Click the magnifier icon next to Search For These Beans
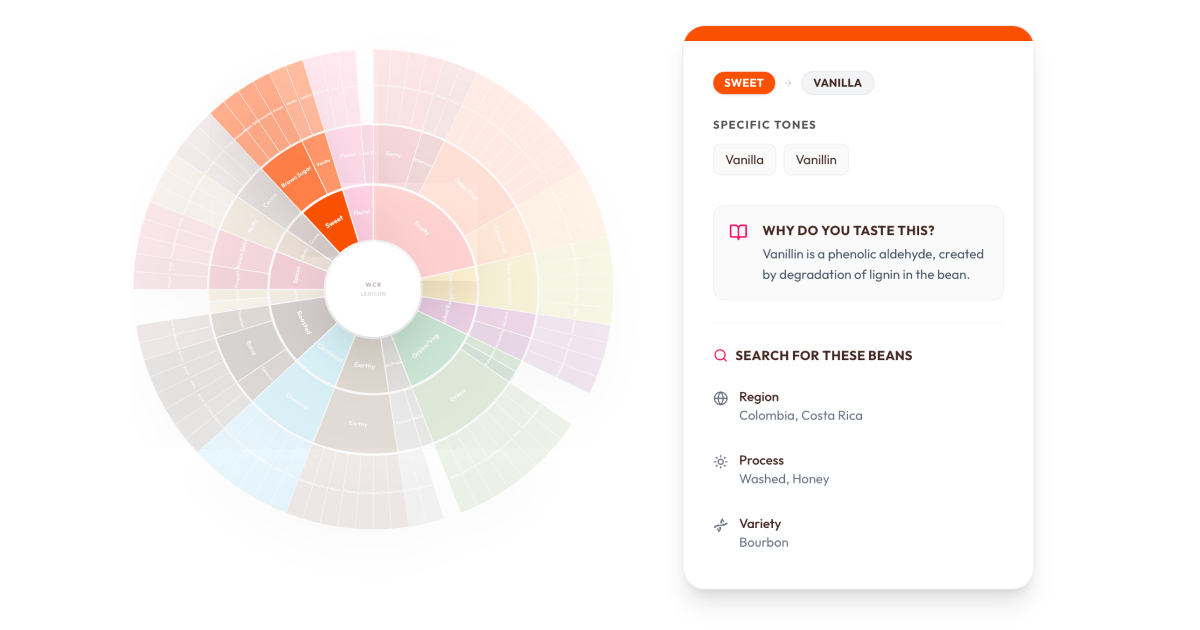This screenshot has width=1200, height=630. coord(719,355)
